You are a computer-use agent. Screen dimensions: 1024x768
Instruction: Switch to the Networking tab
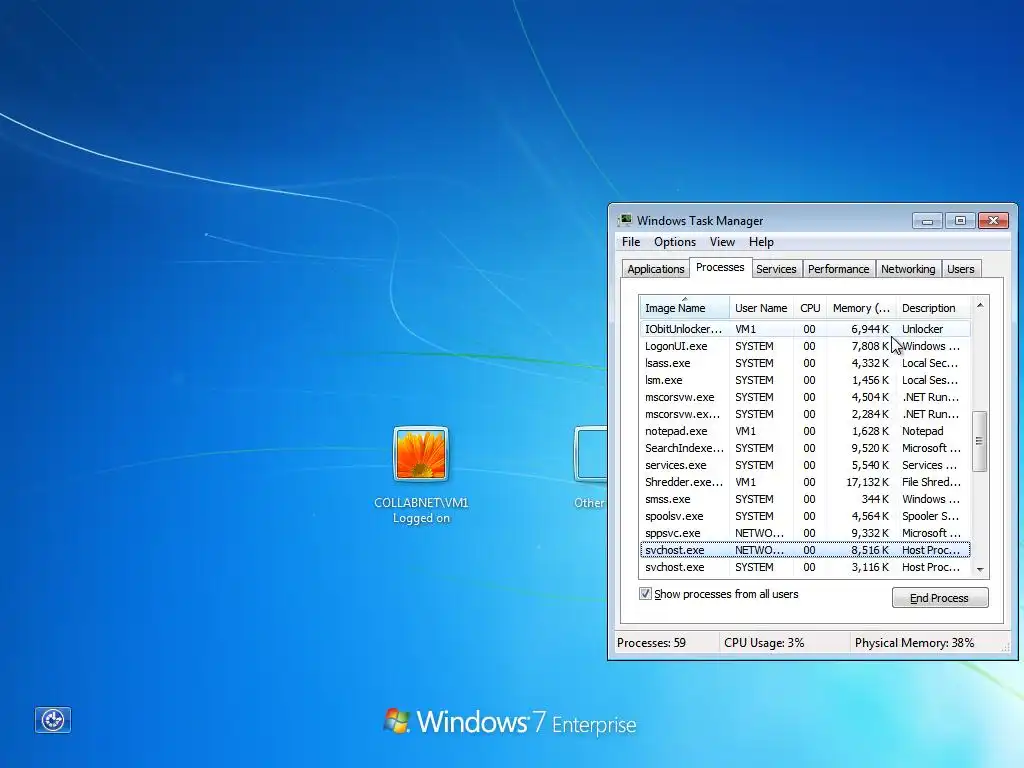[908, 269]
